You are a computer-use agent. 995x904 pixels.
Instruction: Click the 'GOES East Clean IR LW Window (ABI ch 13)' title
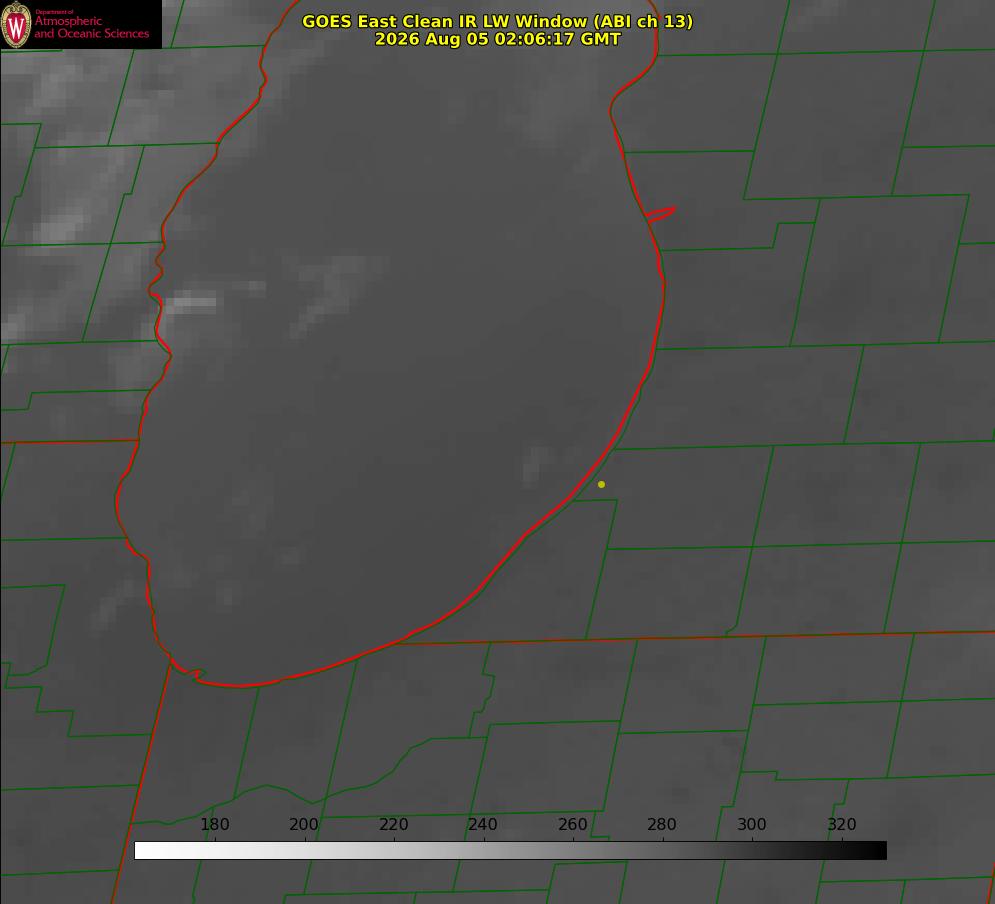coord(498,21)
